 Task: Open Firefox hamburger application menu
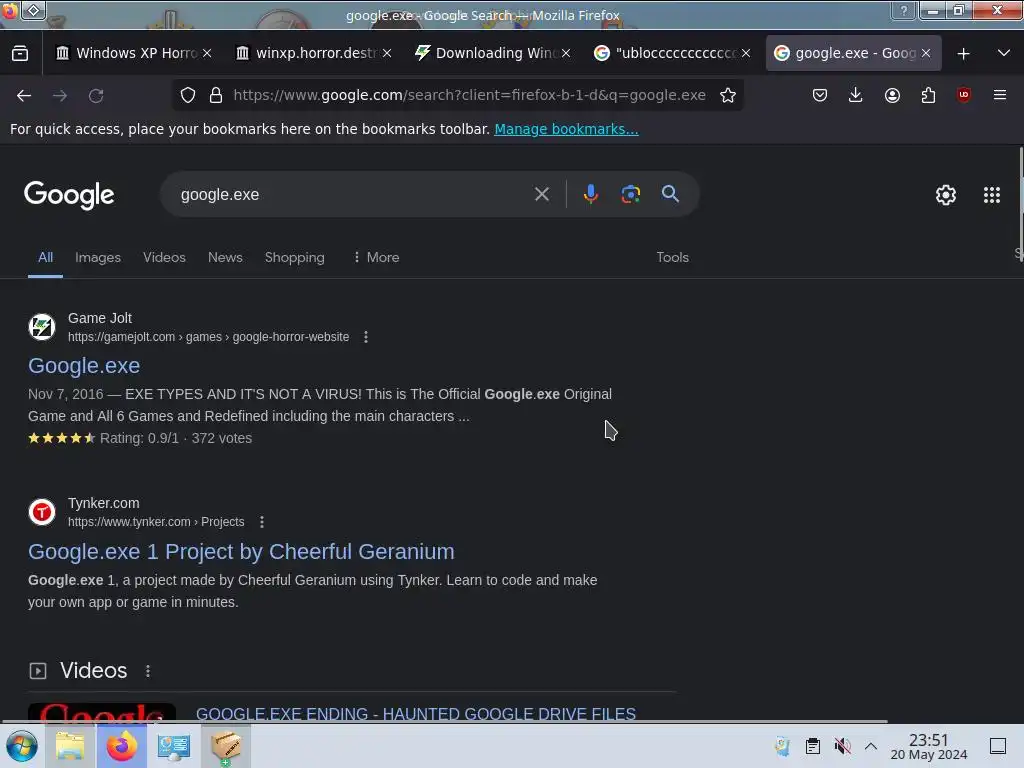pyautogui.click(x=1000, y=95)
